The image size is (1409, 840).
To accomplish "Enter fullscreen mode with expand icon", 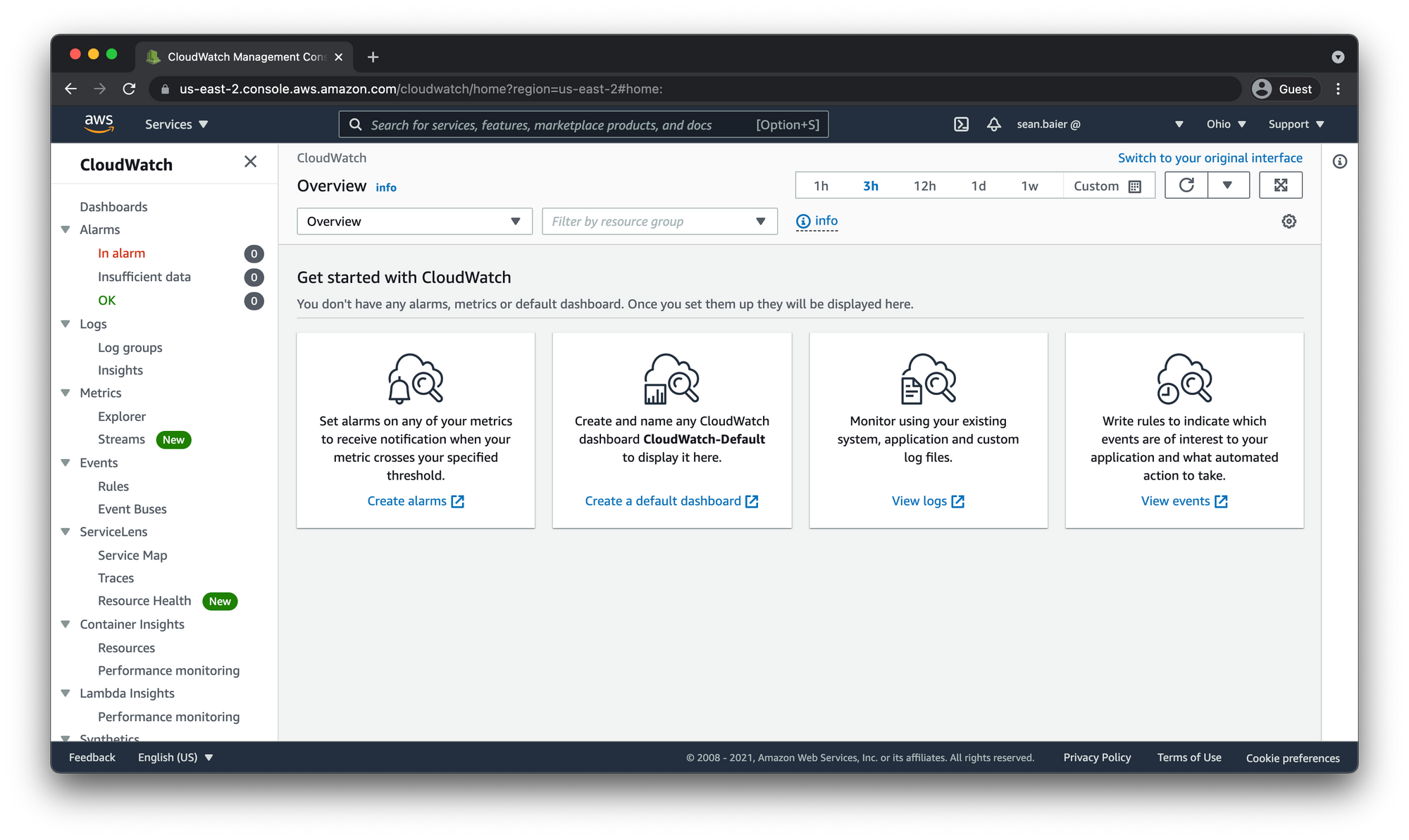I will pos(1280,185).
